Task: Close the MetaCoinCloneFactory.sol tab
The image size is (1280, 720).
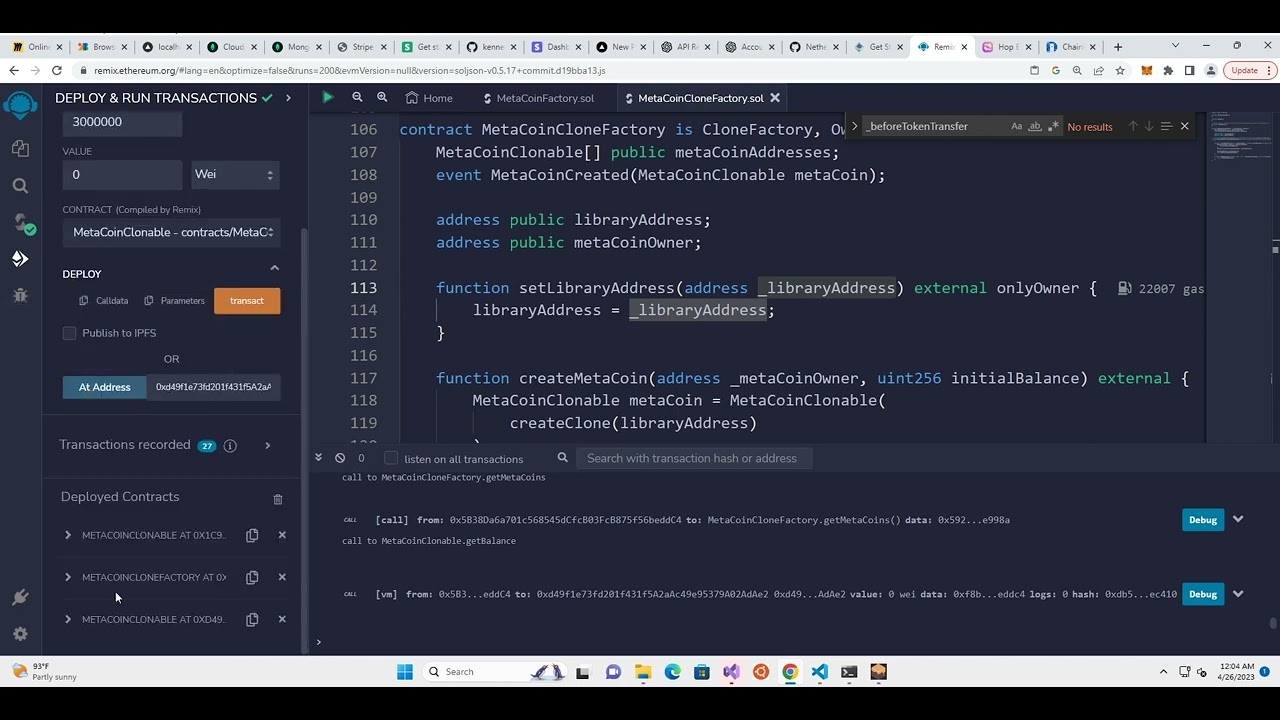Action: pyautogui.click(x=775, y=98)
